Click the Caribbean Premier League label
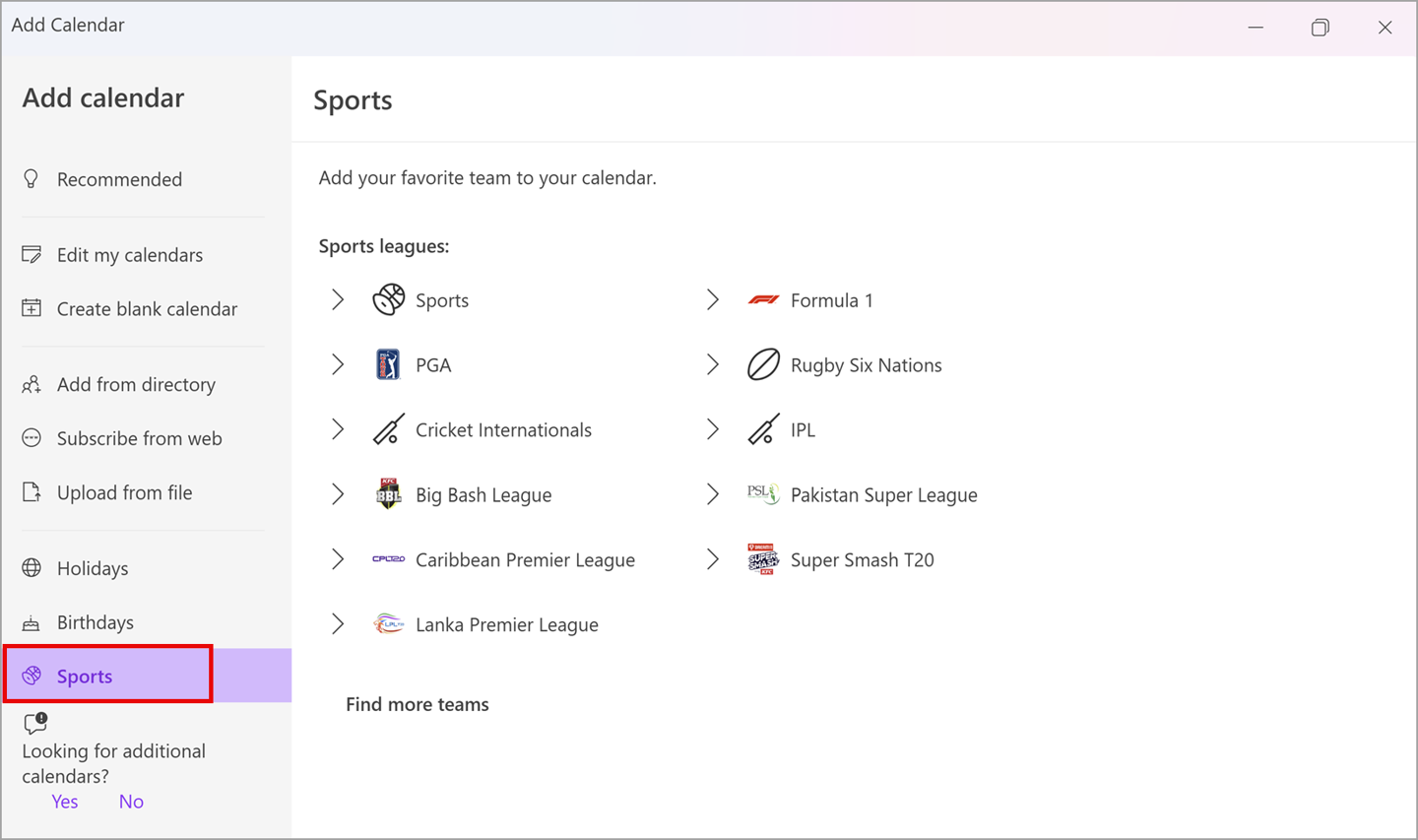1418x840 pixels. point(525,560)
